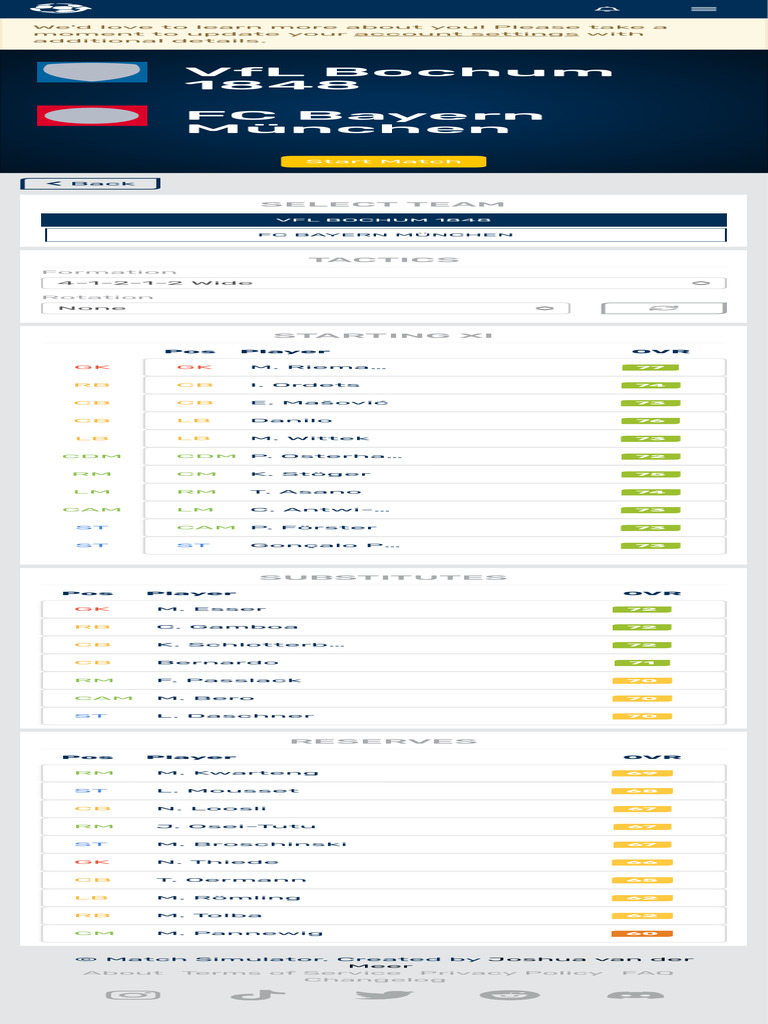Select reserve N. Loosli
This screenshot has width=768, height=1024.
[384, 808]
